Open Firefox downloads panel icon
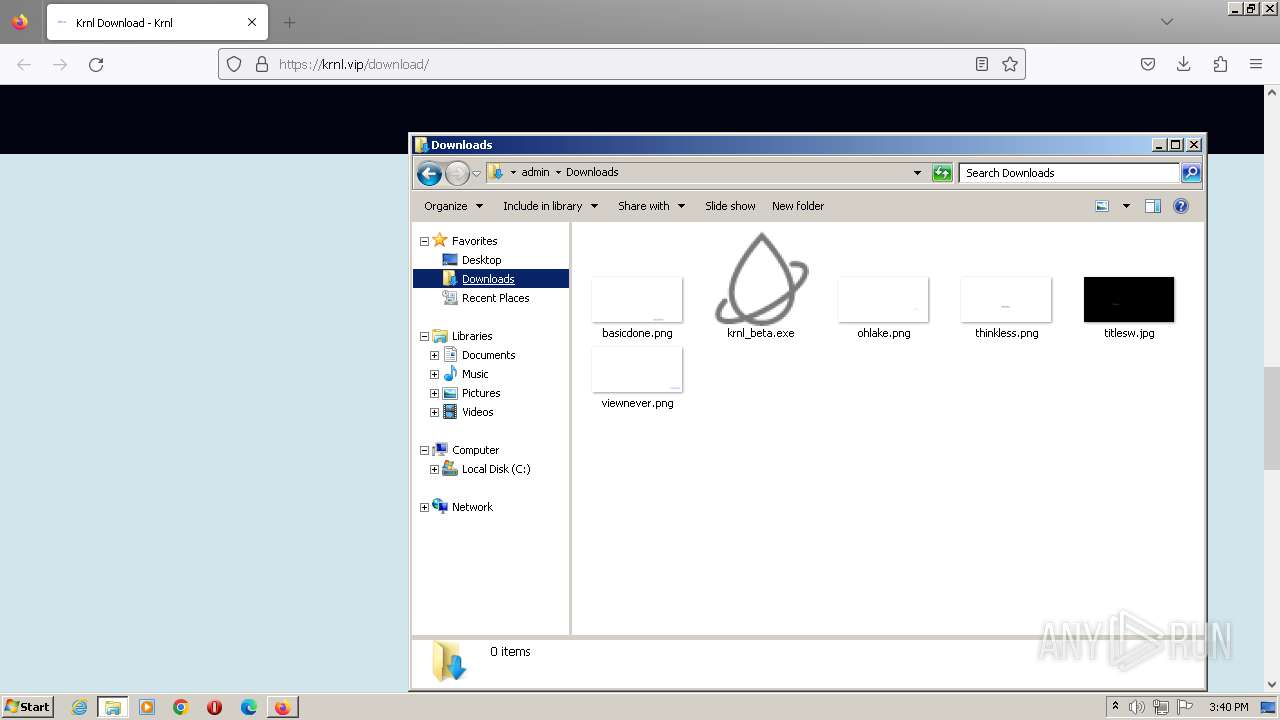1280x720 pixels. [x=1184, y=64]
